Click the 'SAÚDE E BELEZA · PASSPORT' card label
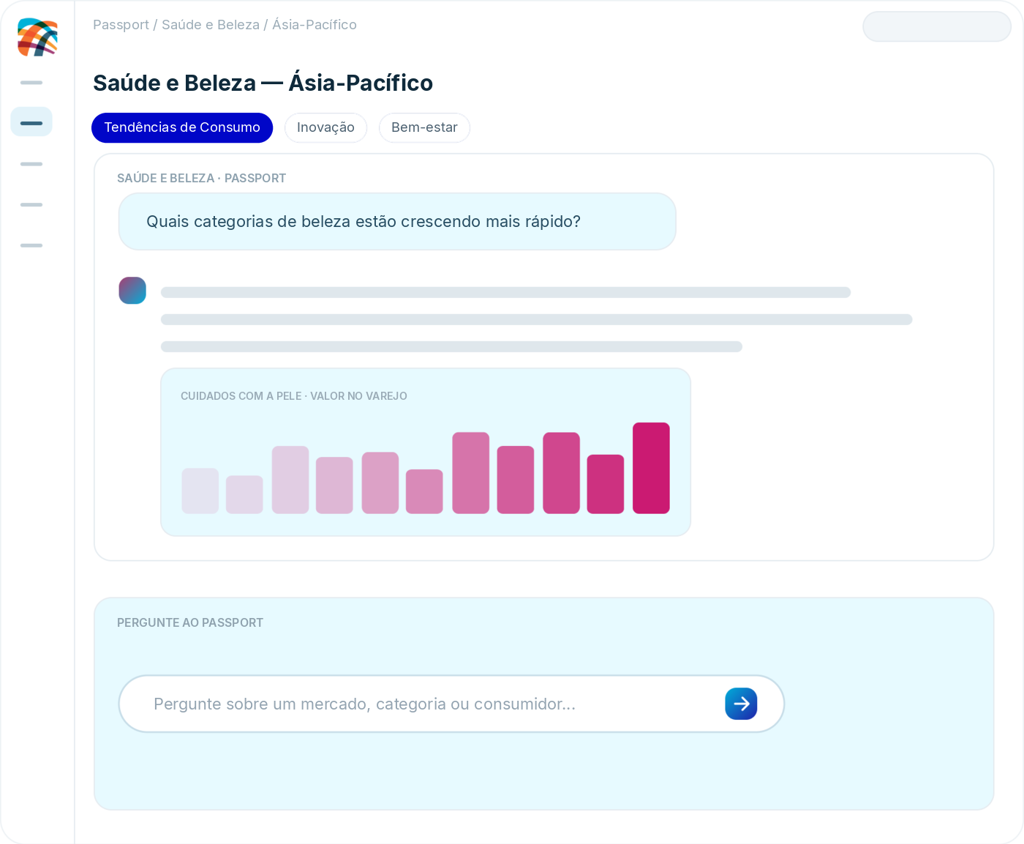 [201, 178]
